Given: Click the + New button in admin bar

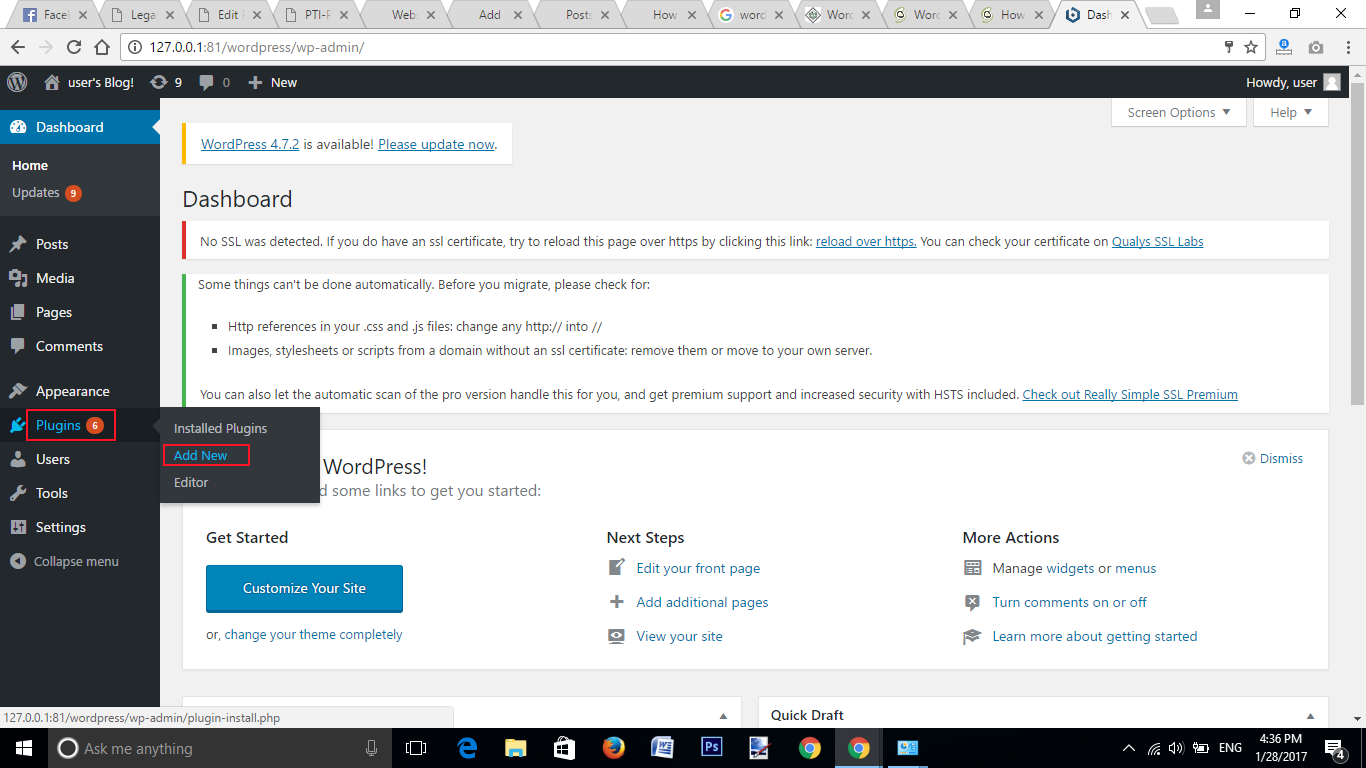Looking at the screenshot, I should tap(272, 82).
